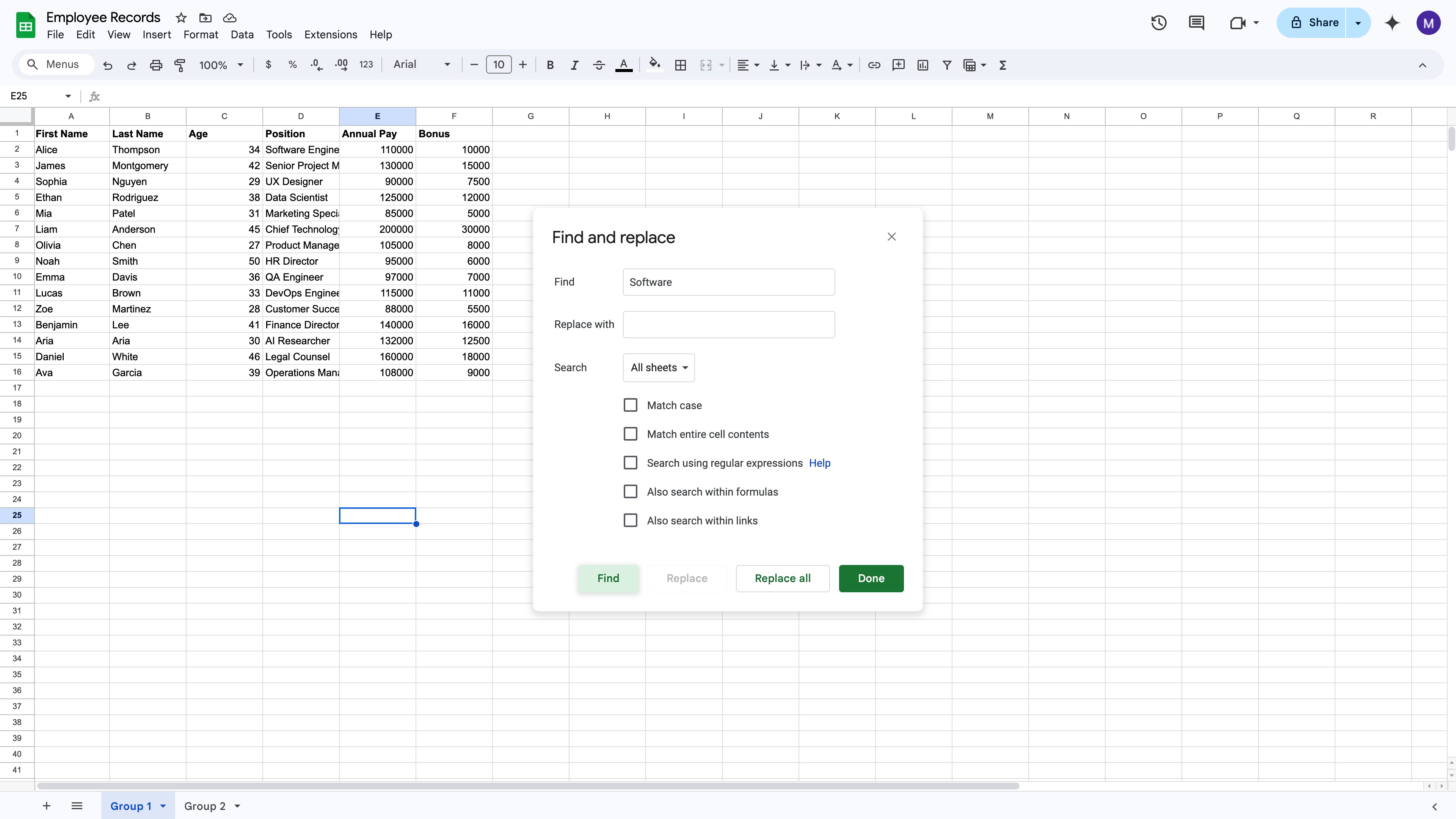The width and height of the screenshot is (1456, 819).
Task: Click the Done button
Action: click(x=871, y=578)
